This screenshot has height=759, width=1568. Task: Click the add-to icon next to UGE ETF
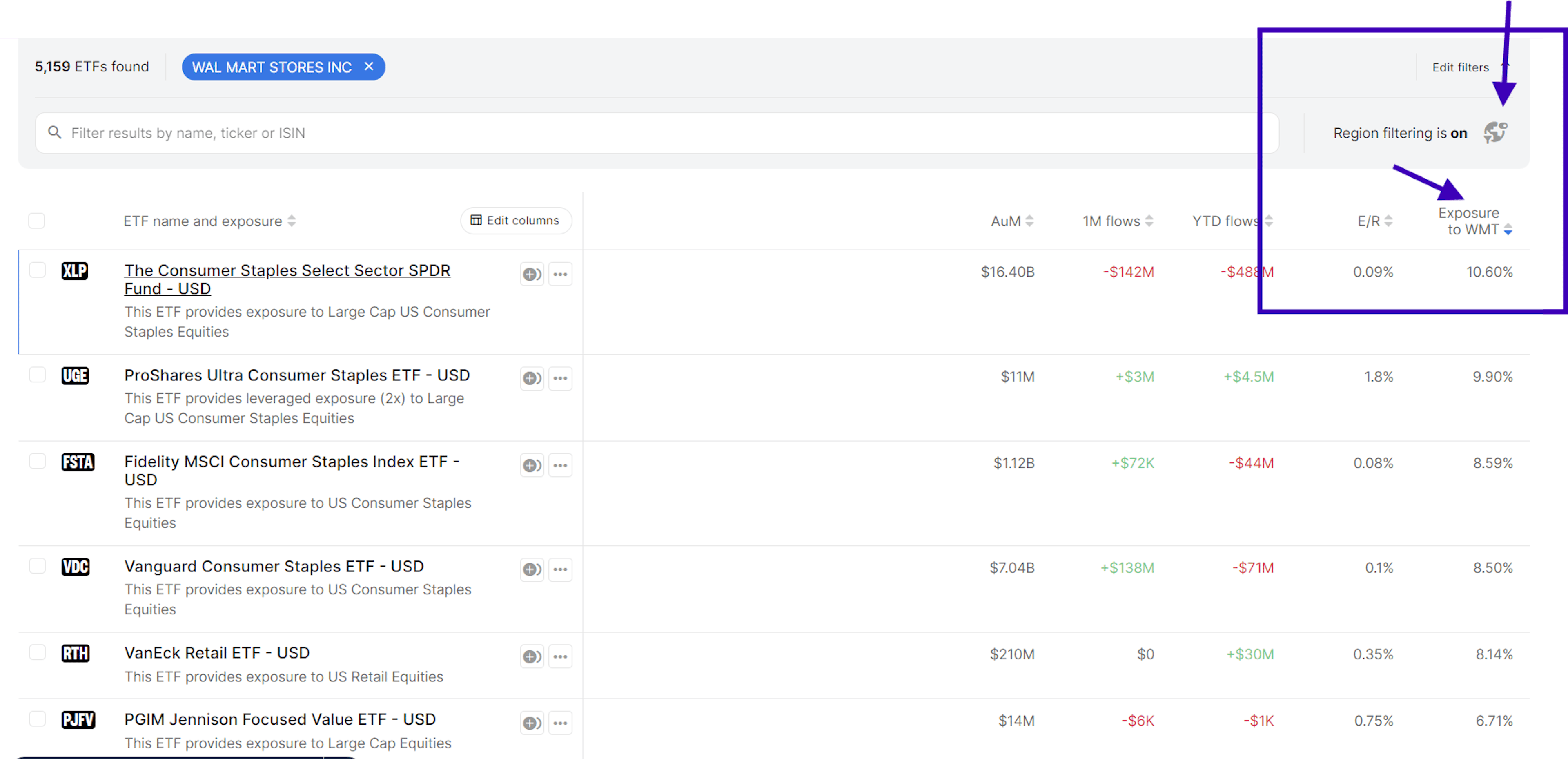click(531, 378)
